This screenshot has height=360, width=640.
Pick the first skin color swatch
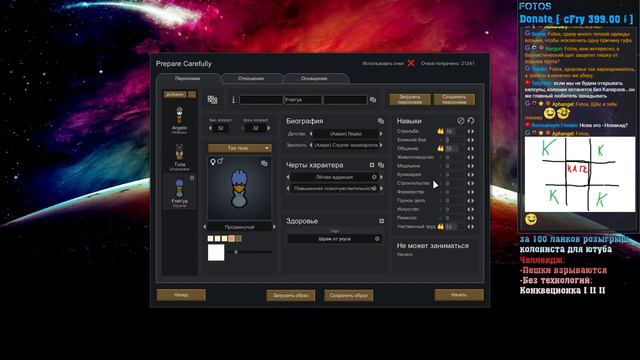[211, 238]
